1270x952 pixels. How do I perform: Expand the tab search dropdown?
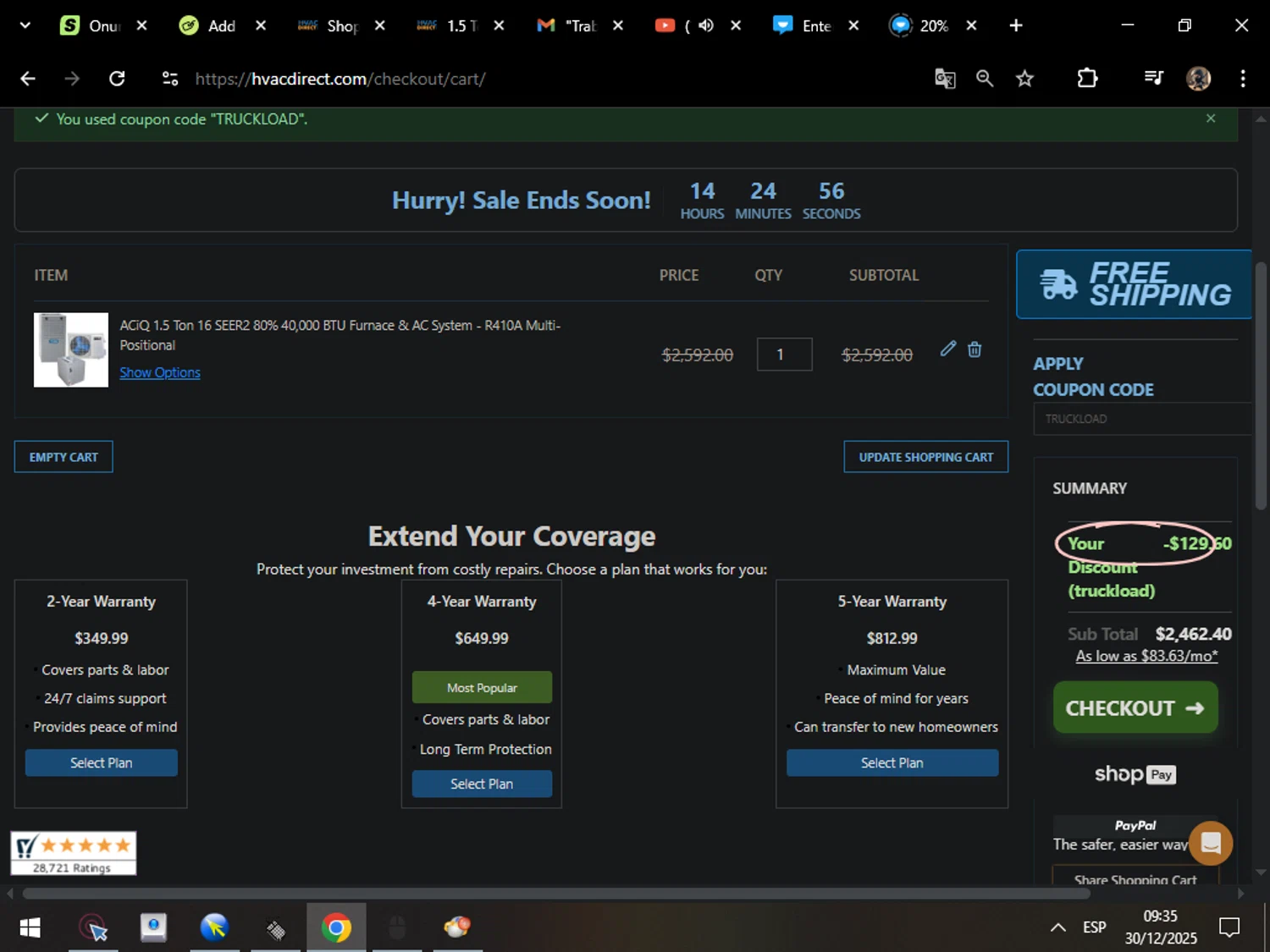point(25,25)
